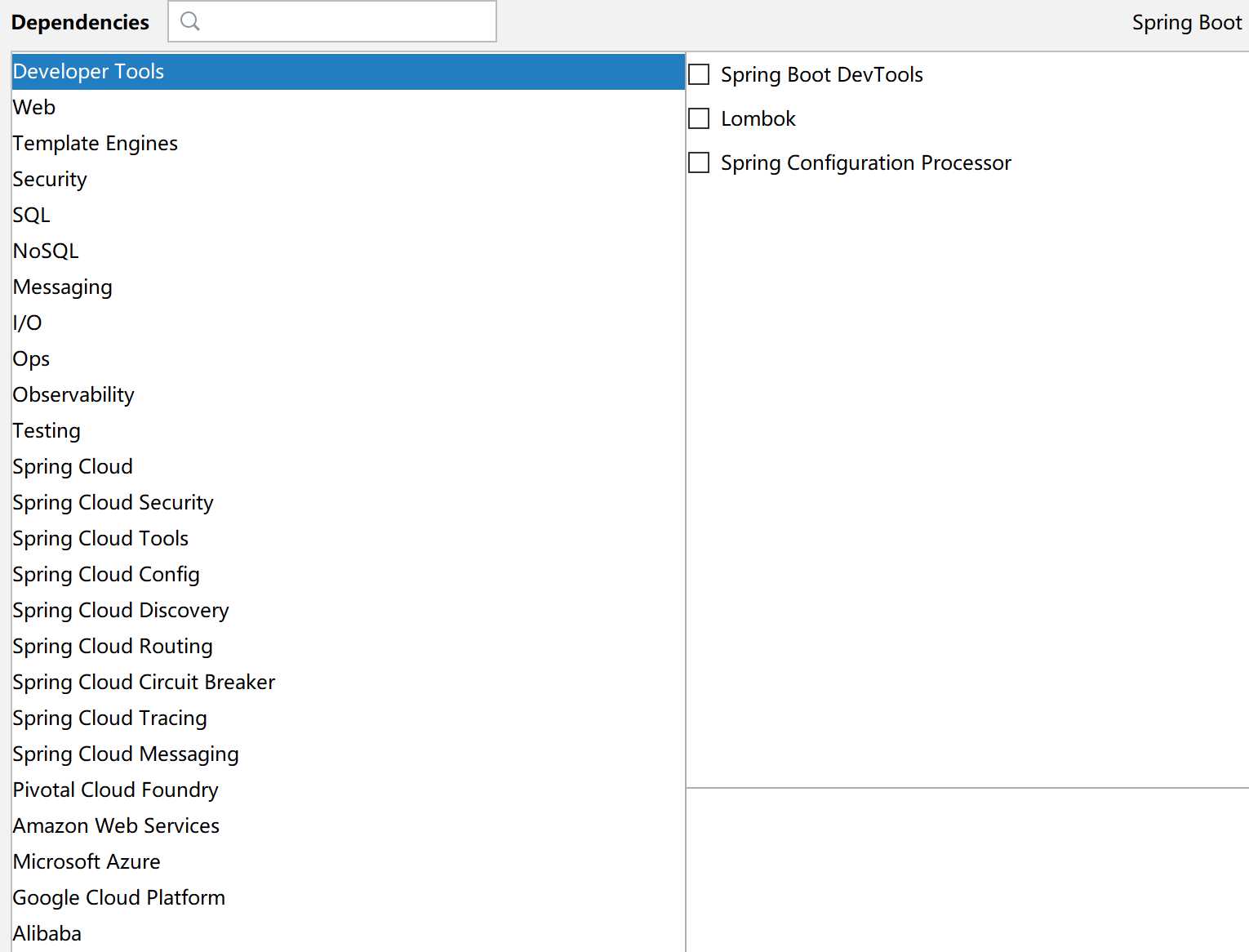Open the Messaging category
Screen dimensions: 1249x952
[x=349, y=287]
